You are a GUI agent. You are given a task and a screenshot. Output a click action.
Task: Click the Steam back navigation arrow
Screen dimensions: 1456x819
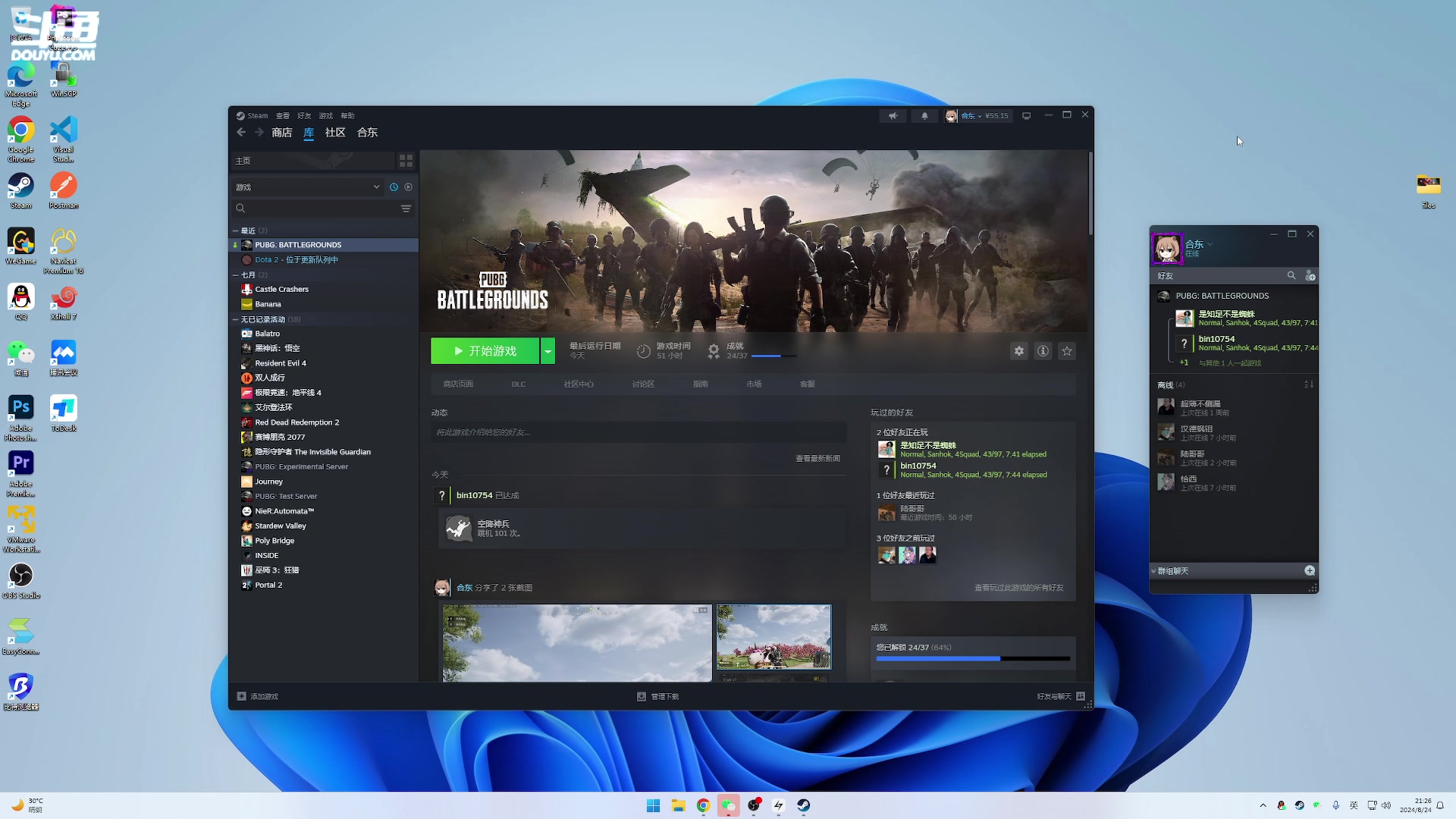pyautogui.click(x=241, y=132)
